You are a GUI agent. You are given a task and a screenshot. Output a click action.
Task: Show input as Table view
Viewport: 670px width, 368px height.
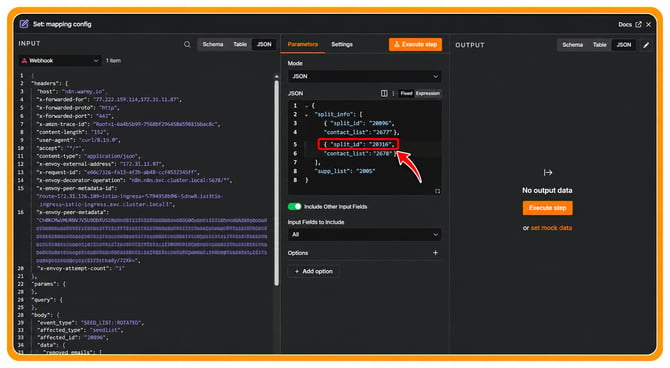240,44
